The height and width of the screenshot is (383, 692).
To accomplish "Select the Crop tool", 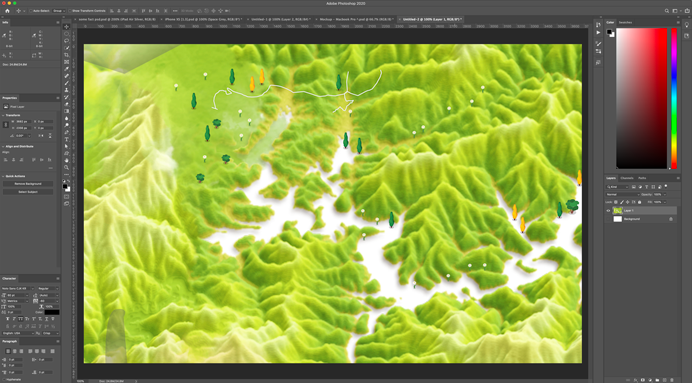I will tap(67, 55).
